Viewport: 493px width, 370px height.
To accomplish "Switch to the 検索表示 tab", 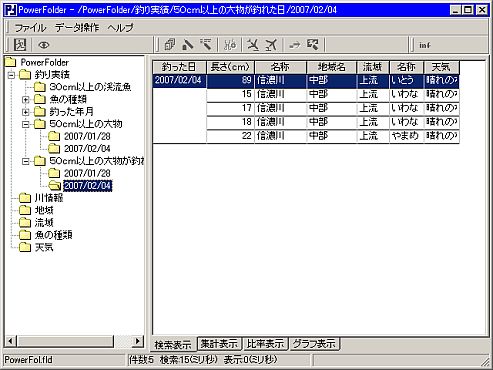I will pos(173,344).
